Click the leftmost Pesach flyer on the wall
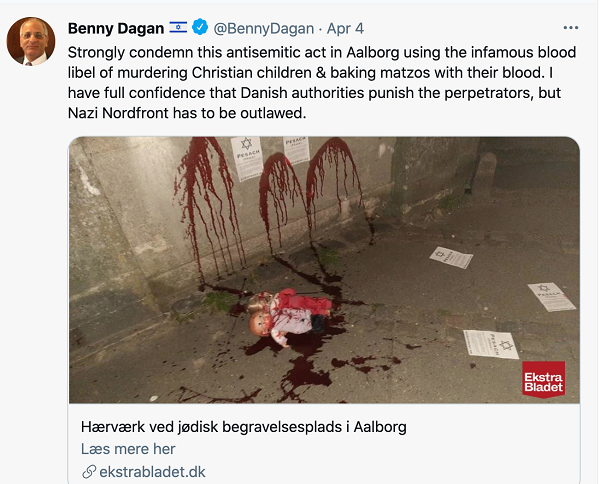This screenshot has width=600, height=484. pos(247,158)
